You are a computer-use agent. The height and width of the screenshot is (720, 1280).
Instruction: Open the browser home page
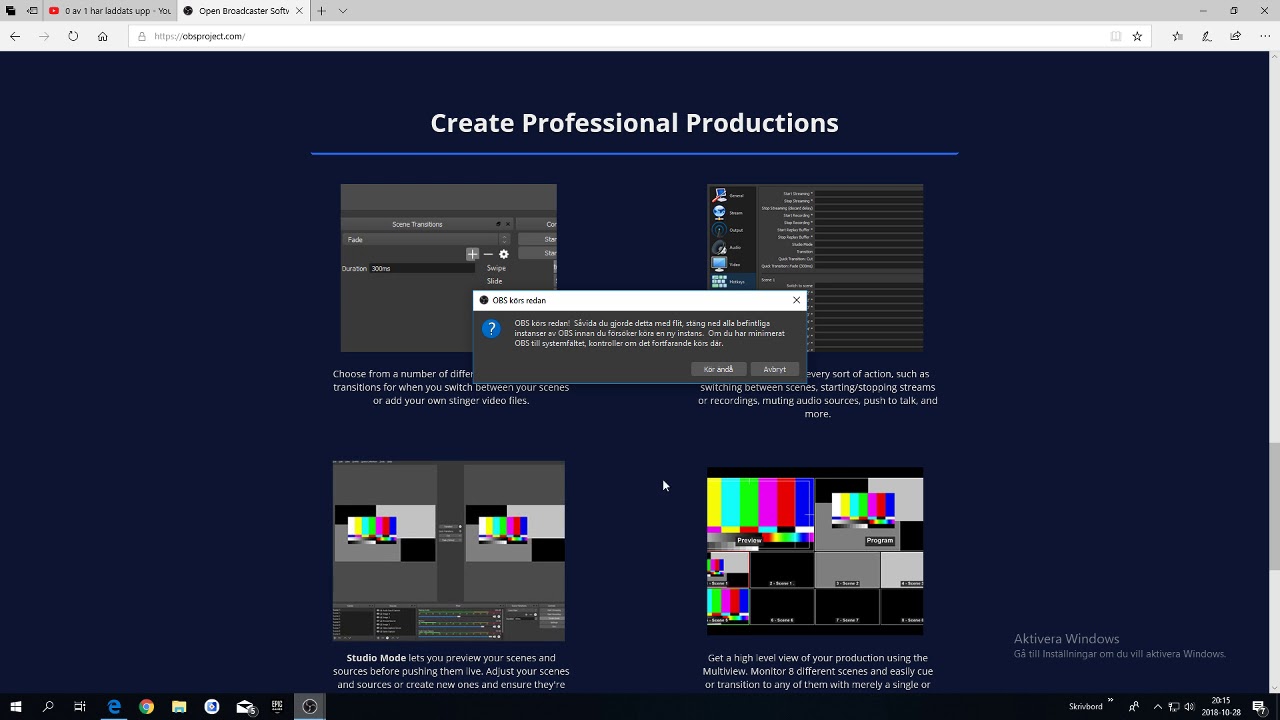[102, 36]
